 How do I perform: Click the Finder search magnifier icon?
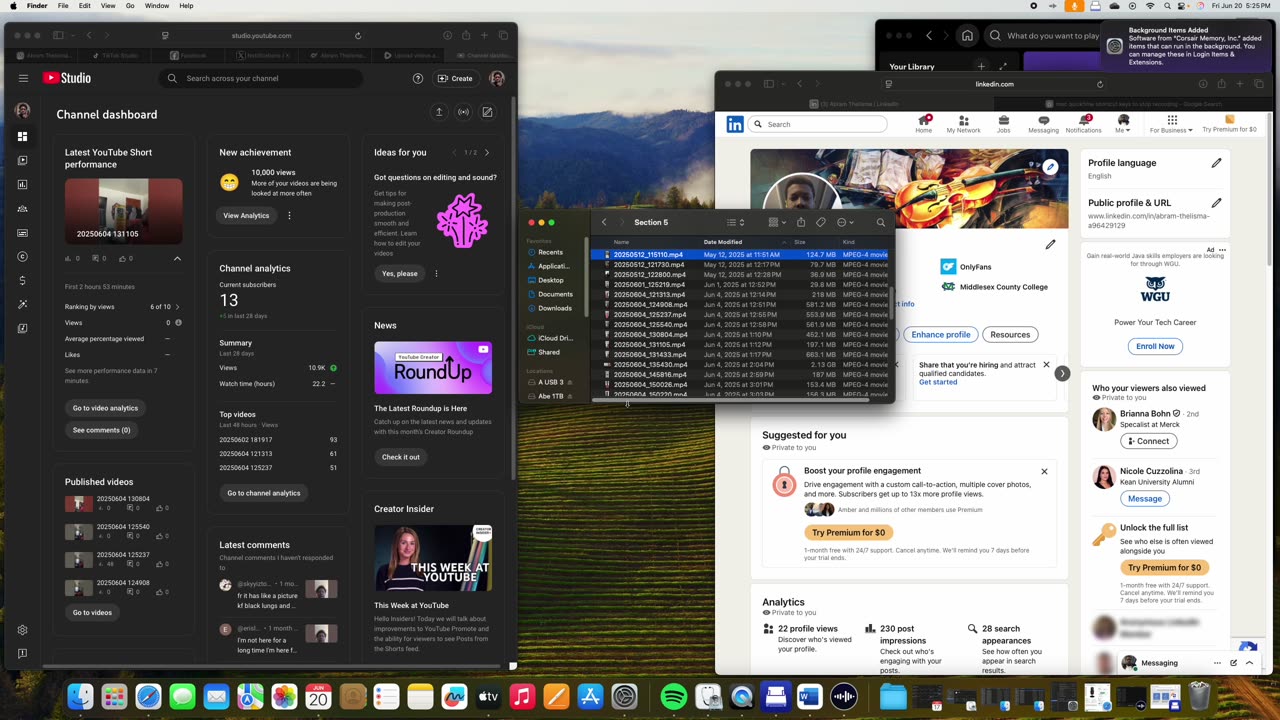click(x=881, y=222)
